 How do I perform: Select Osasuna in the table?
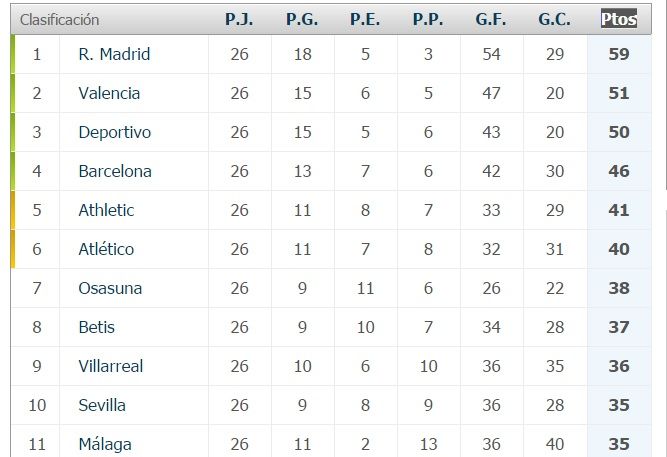110,288
